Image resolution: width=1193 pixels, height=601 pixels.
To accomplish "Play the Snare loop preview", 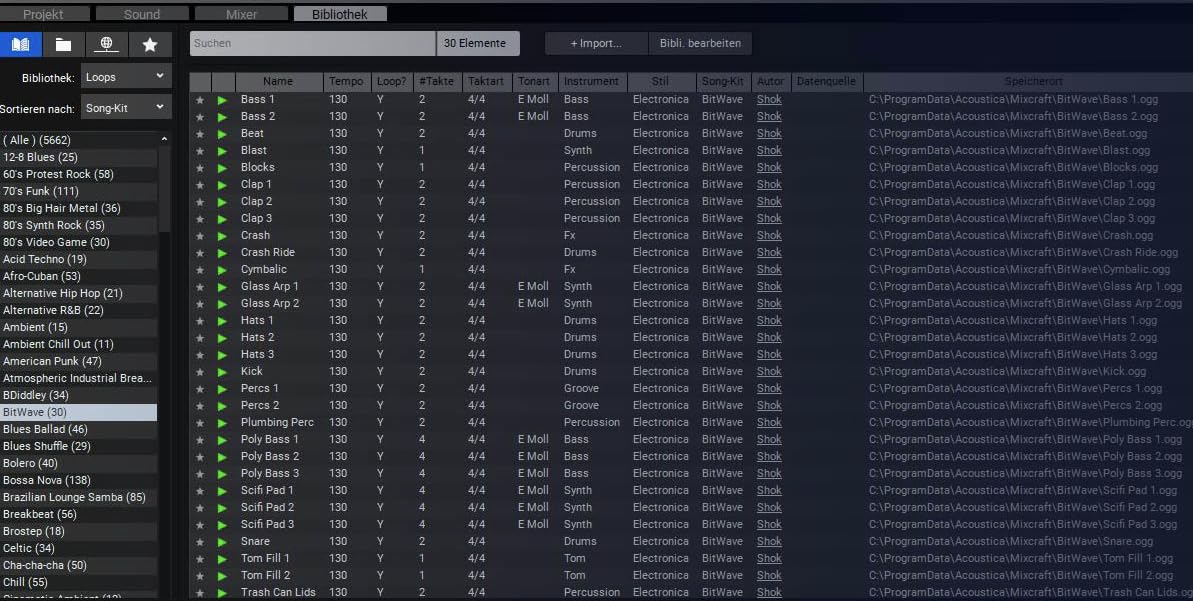I will pyautogui.click(x=222, y=542).
